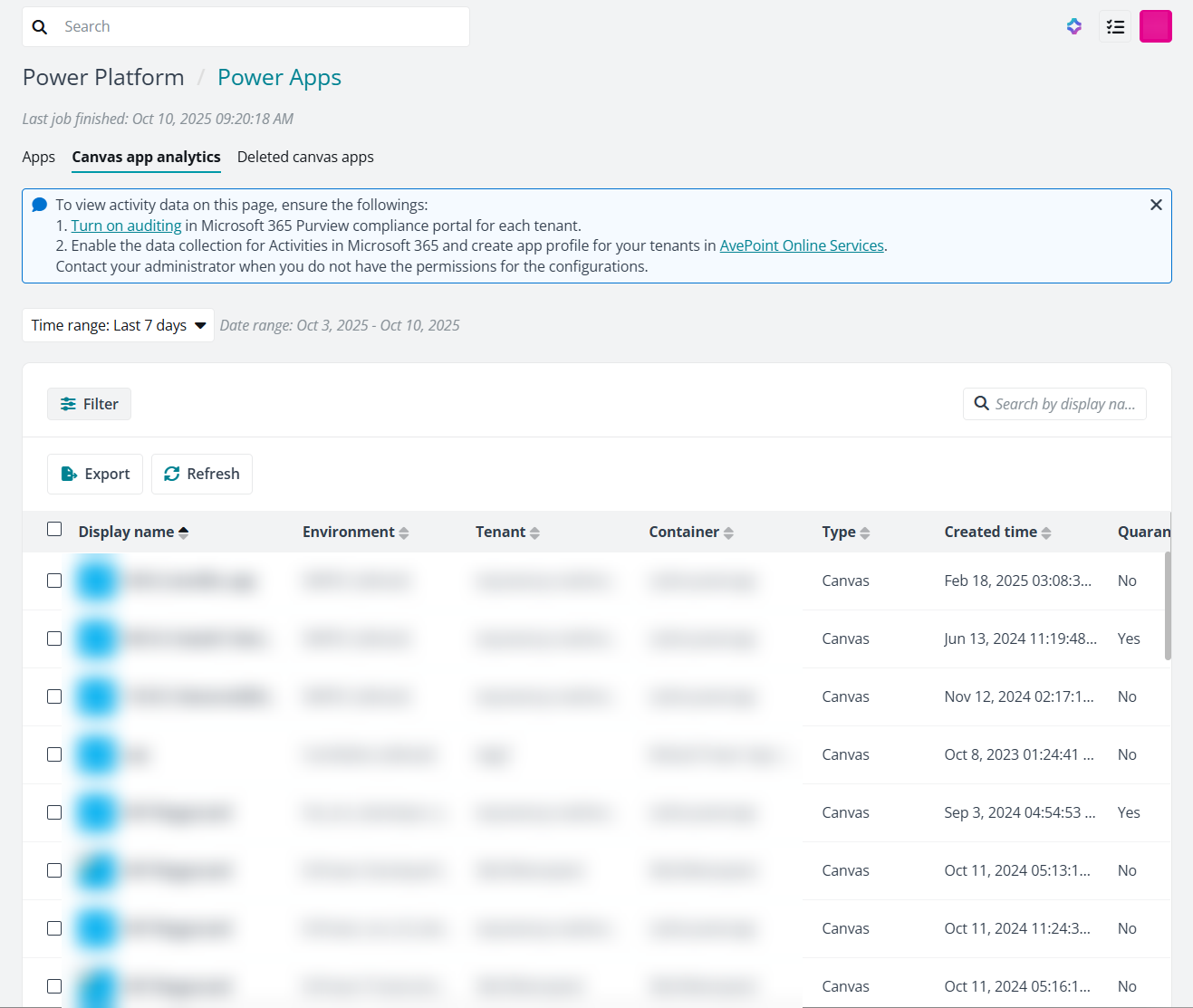
Task: Click the Export icon to download app data
Action: coord(69,474)
